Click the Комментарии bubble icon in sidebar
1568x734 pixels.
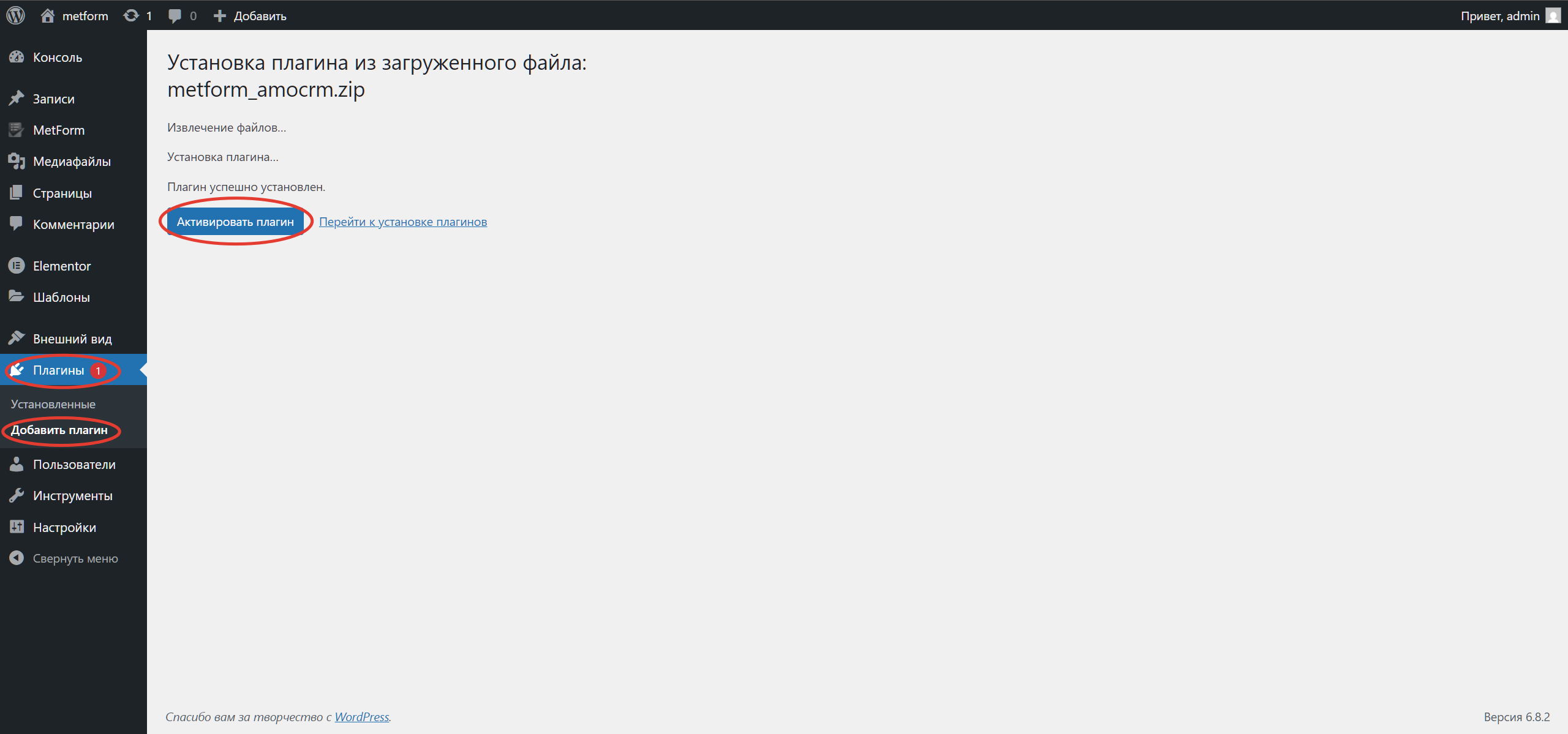pyautogui.click(x=17, y=223)
